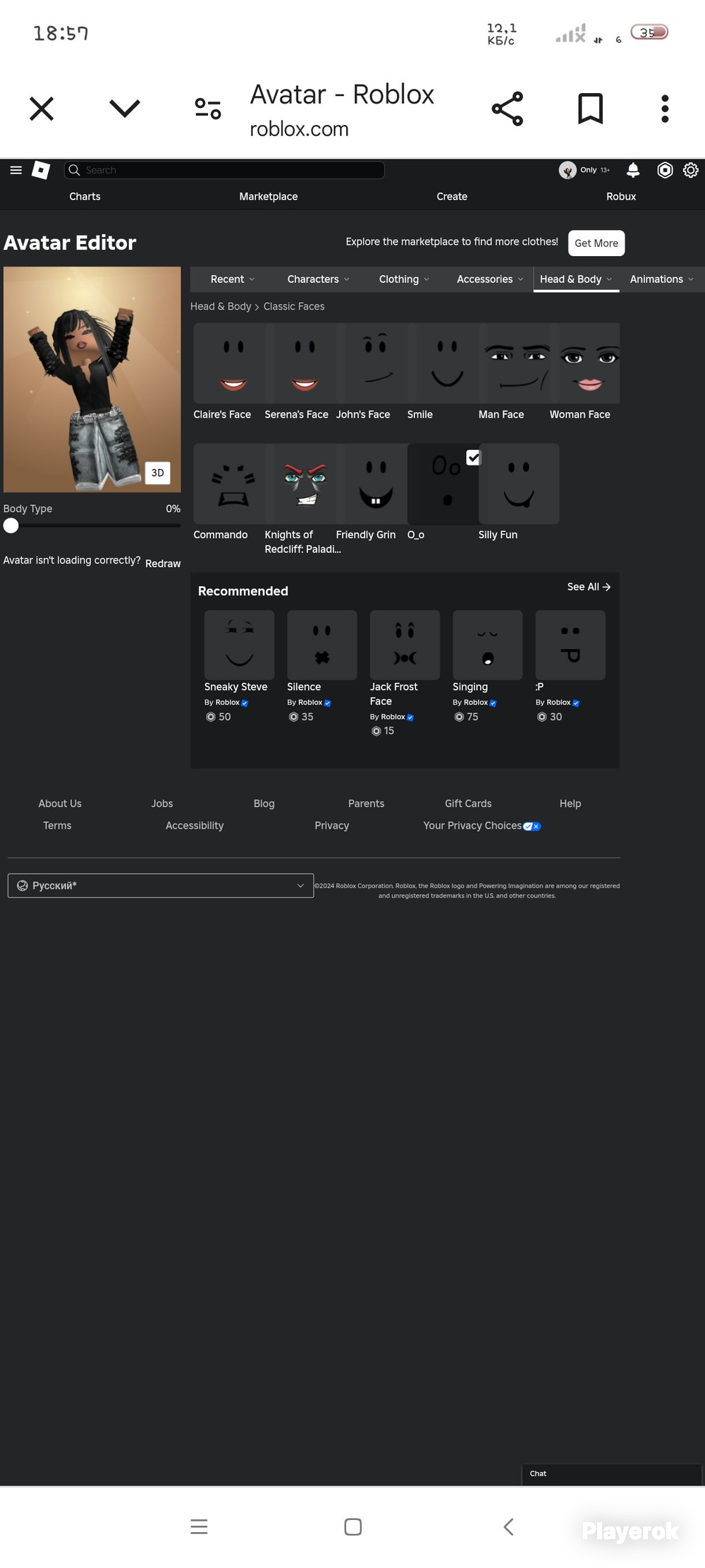The width and height of the screenshot is (705, 1568).
Task: Equip the Silly Fun face
Action: pyautogui.click(x=518, y=484)
